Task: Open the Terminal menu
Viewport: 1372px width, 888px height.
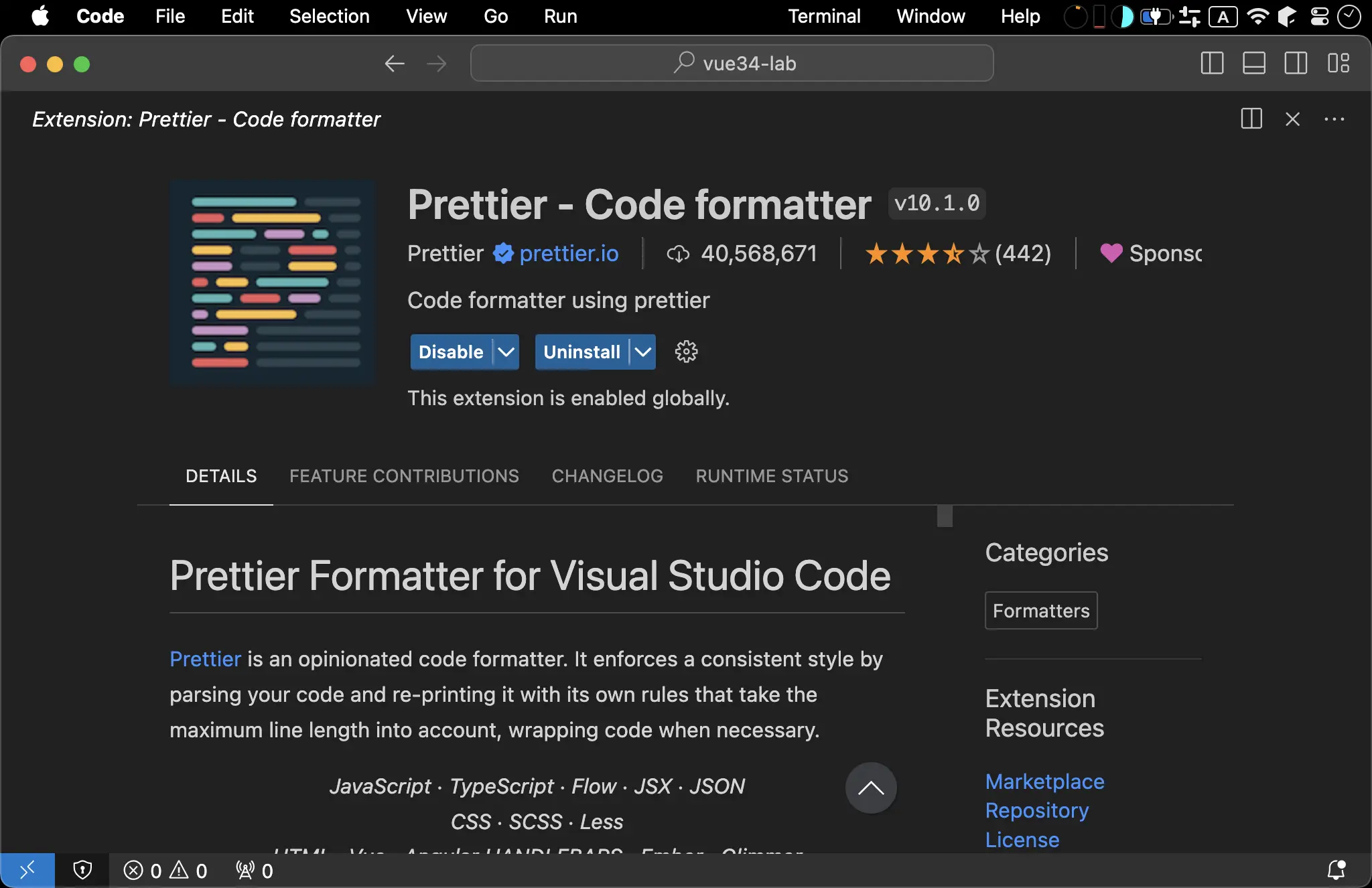Action: pos(824,16)
